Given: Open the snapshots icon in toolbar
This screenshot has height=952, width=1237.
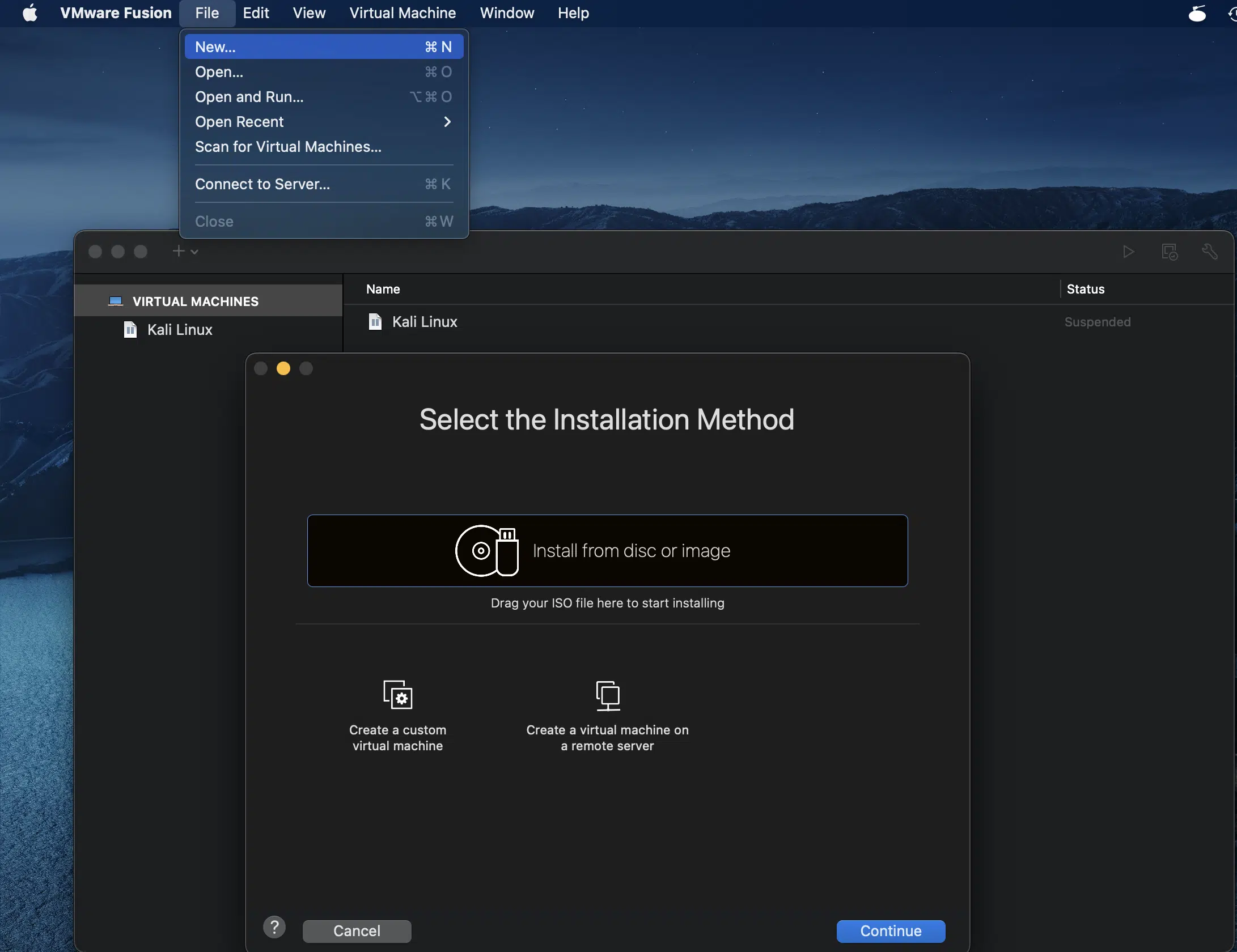Looking at the screenshot, I should [x=1169, y=252].
